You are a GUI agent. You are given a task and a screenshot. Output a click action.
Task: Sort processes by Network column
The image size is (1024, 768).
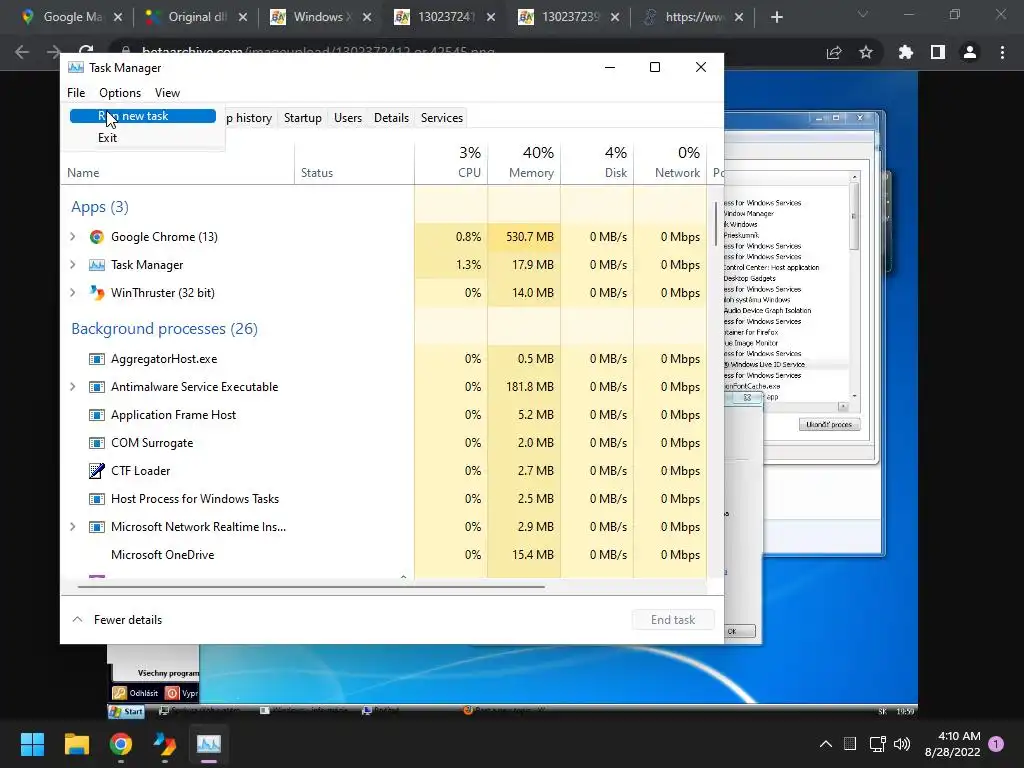coord(670,162)
